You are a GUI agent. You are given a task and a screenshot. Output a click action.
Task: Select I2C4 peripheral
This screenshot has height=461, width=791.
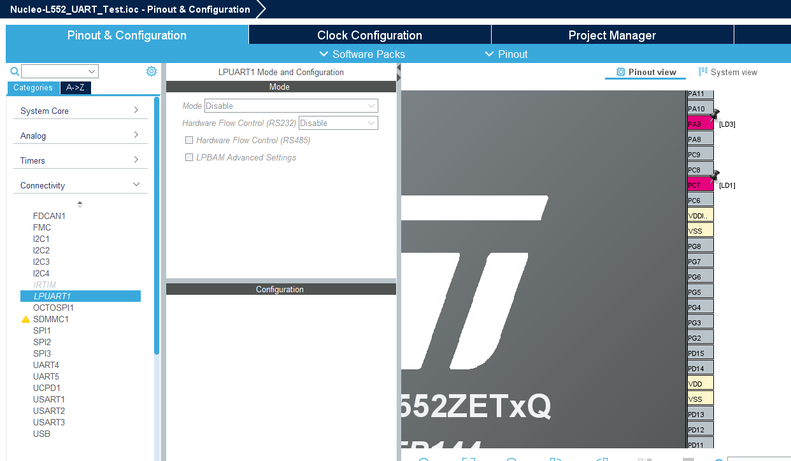pyautogui.click(x=41, y=273)
